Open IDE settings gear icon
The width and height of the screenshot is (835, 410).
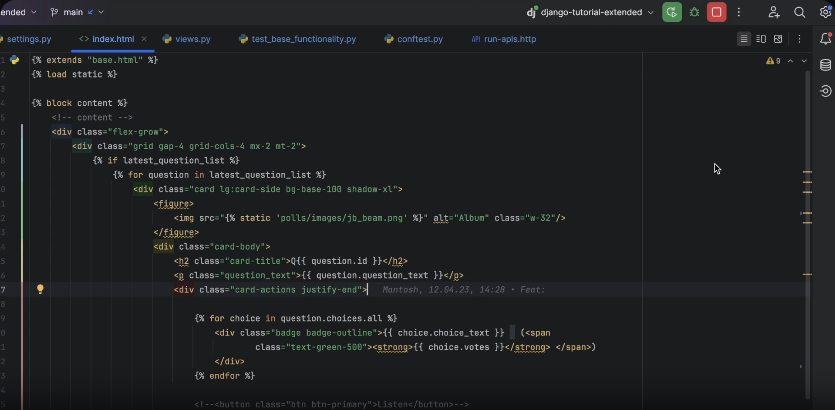click(x=825, y=12)
